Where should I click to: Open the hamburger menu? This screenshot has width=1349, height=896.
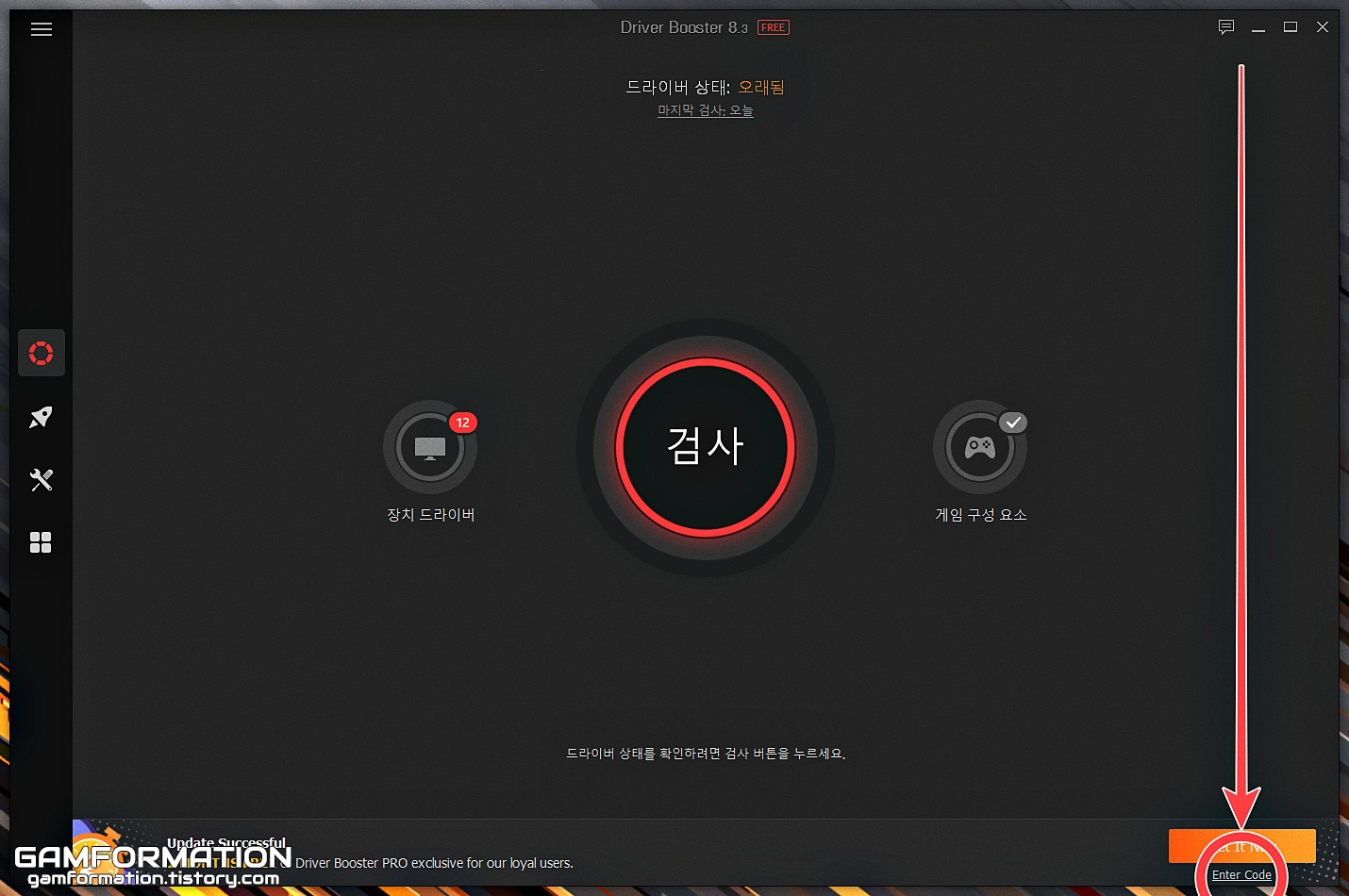[42, 29]
